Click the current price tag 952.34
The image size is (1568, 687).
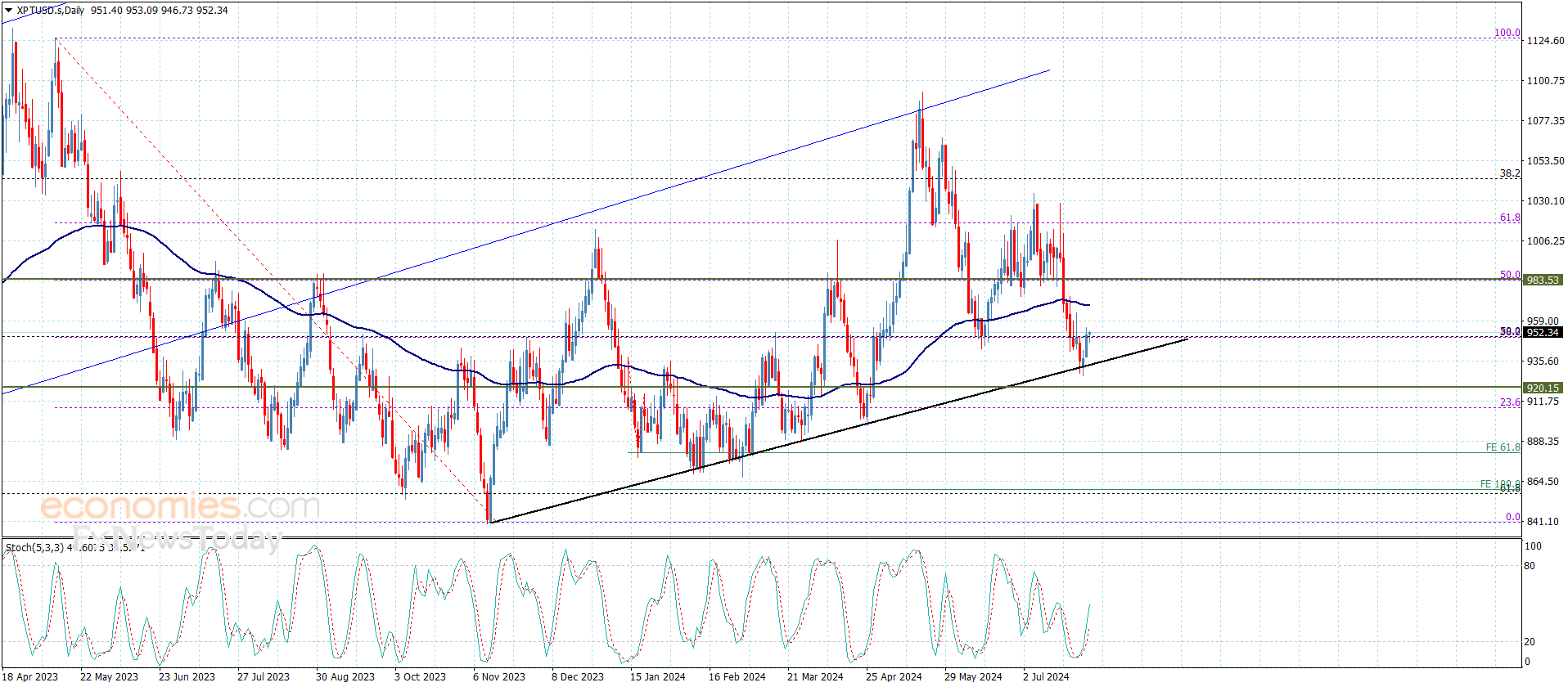[1542, 332]
